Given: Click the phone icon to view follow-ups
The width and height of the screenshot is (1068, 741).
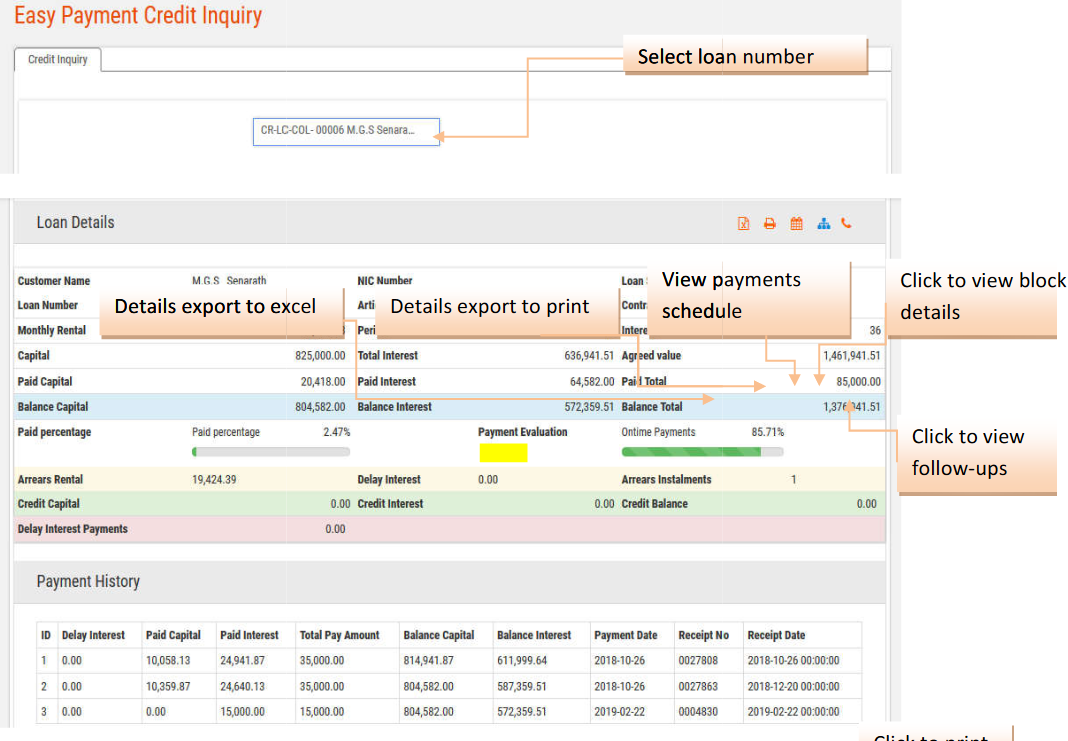Looking at the screenshot, I should coord(846,223).
